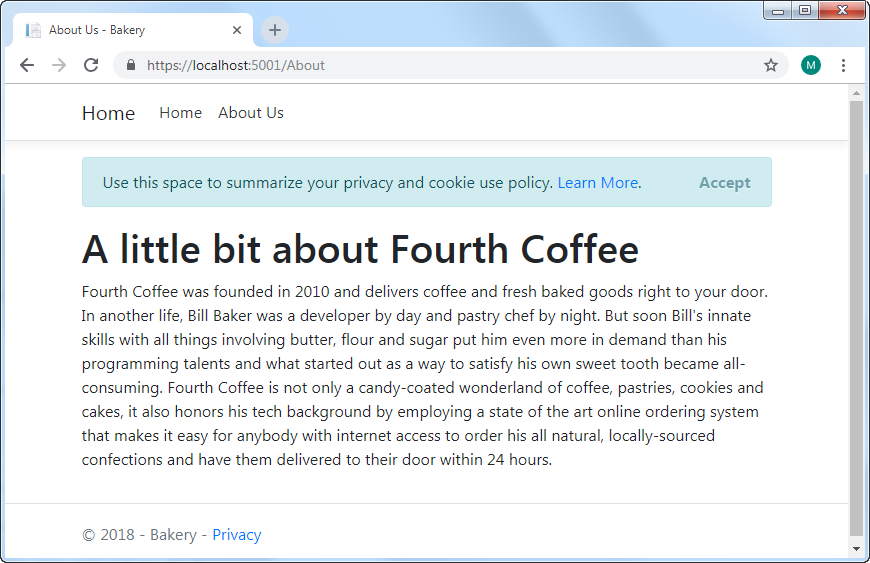
Task: Minimize the browser window
Action: [x=778, y=11]
